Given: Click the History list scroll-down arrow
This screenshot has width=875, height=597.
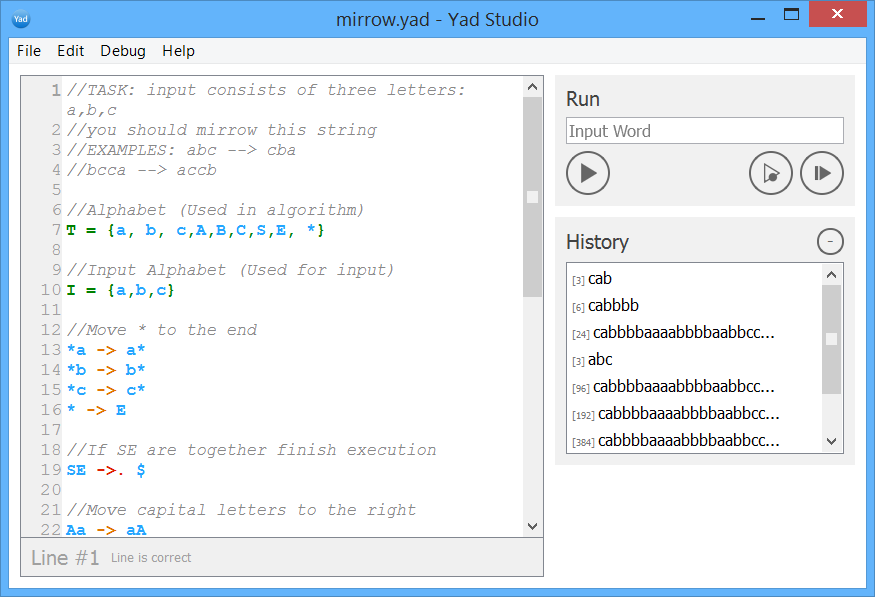Looking at the screenshot, I should (831, 440).
